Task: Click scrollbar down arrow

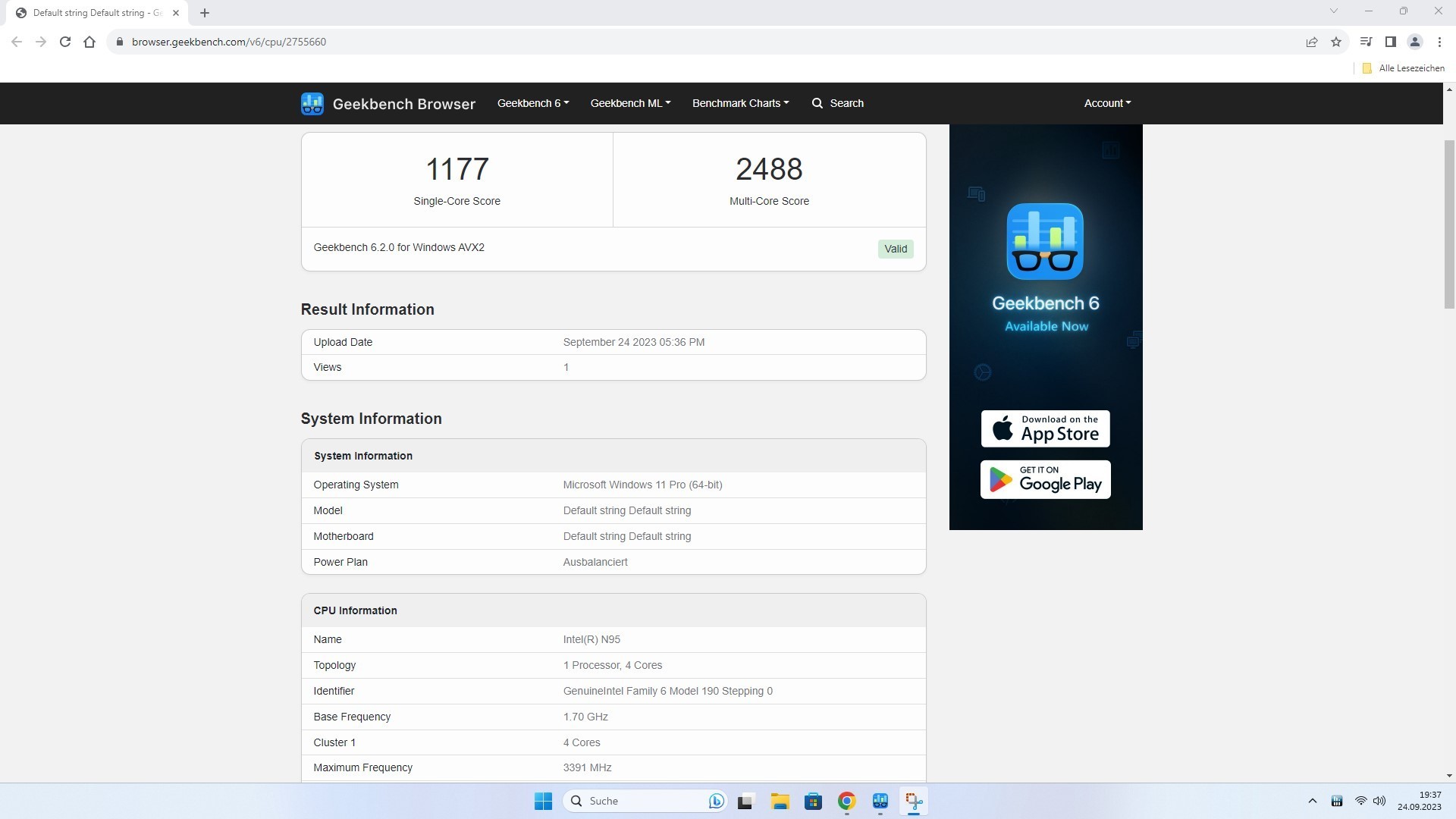Action: 1449,776
